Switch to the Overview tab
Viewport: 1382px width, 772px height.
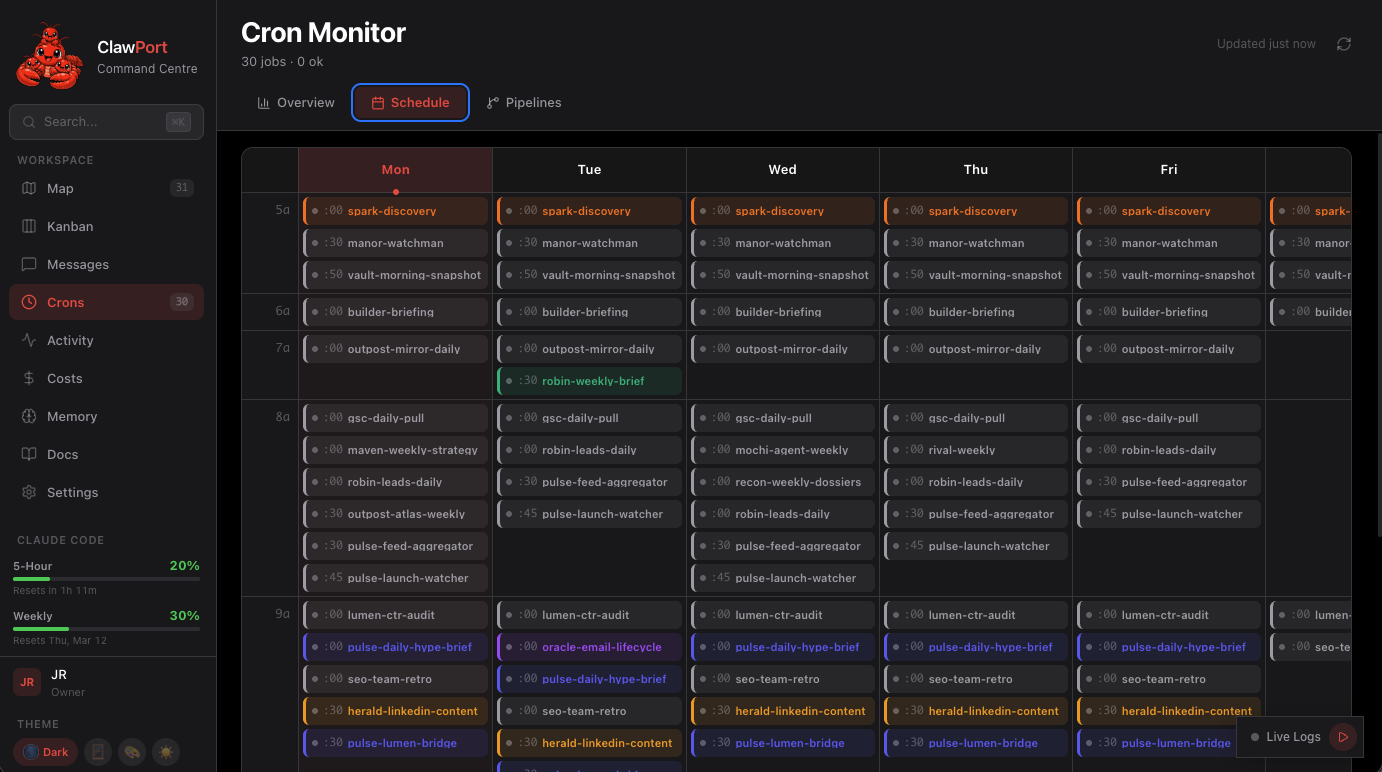(296, 103)
